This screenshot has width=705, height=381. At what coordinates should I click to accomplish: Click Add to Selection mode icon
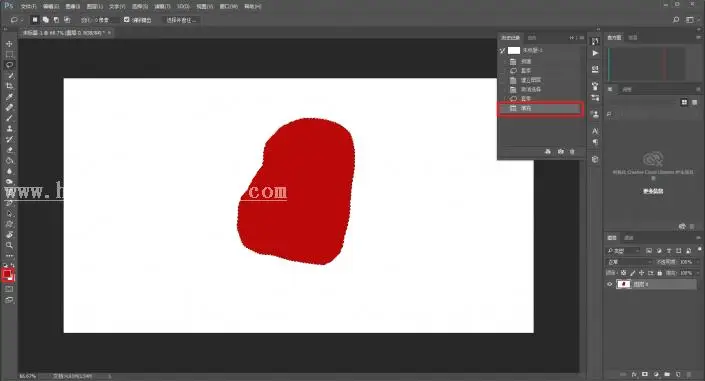click(45, 20)
